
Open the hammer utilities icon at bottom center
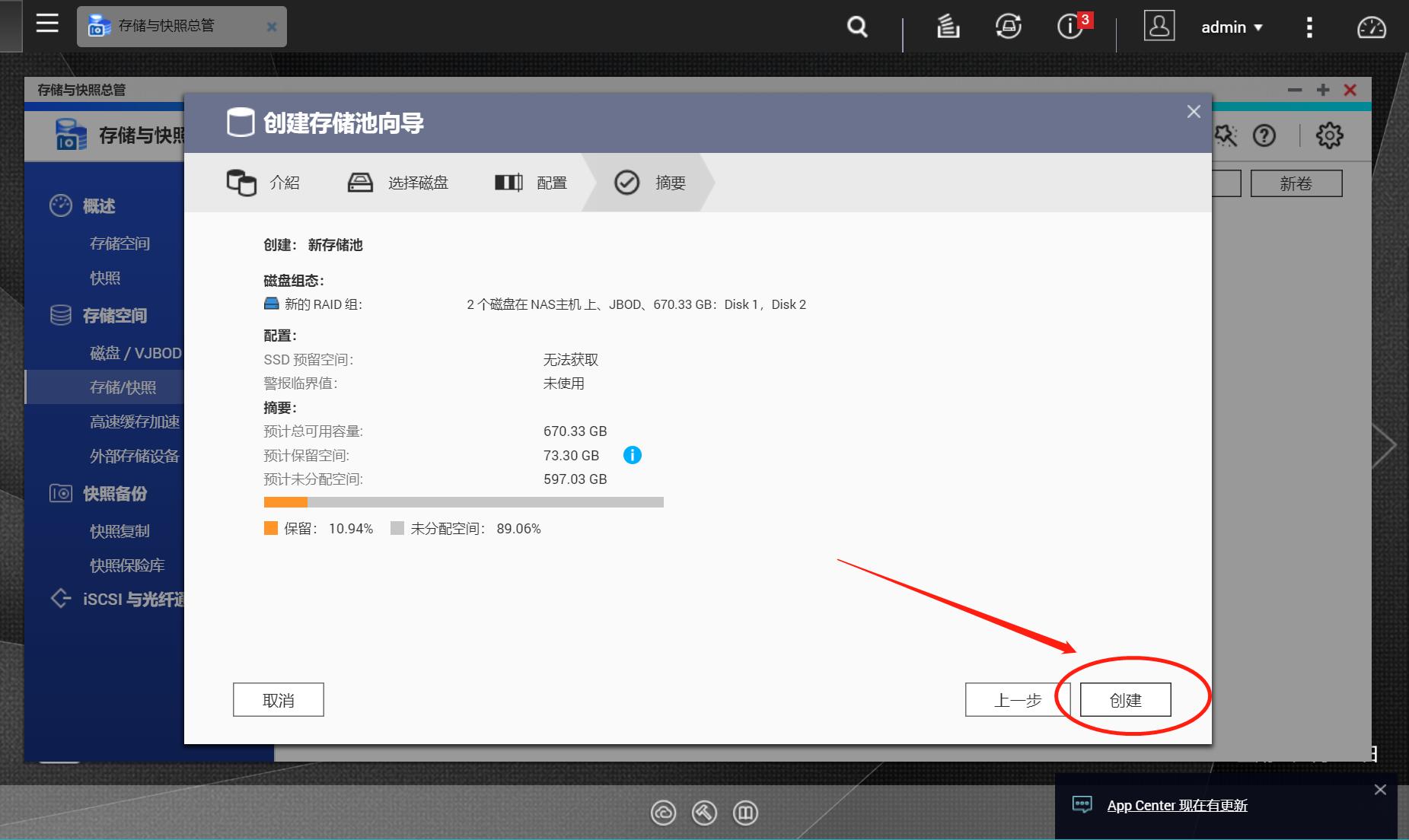tap(704, 813)
